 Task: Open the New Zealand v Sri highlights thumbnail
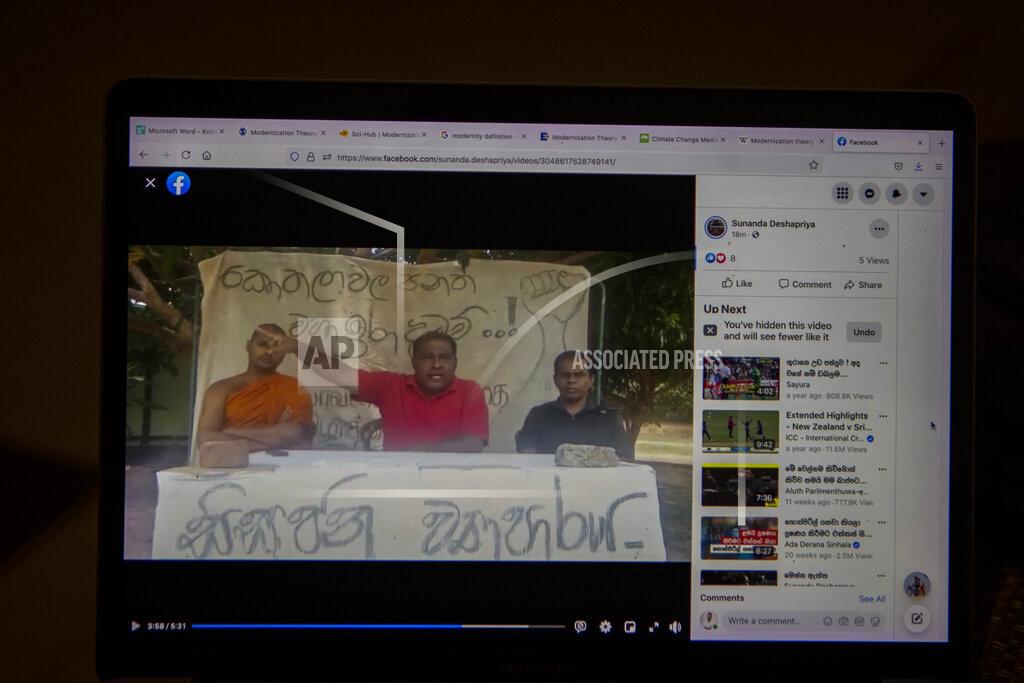click(741, 431)
